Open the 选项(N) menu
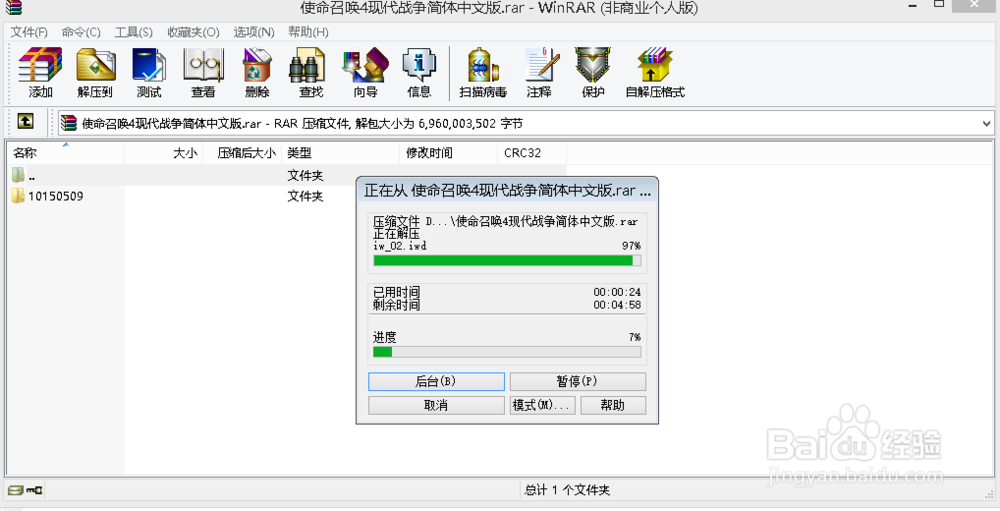This screenshot has width=1000, height=511. [x=253, y=32]
